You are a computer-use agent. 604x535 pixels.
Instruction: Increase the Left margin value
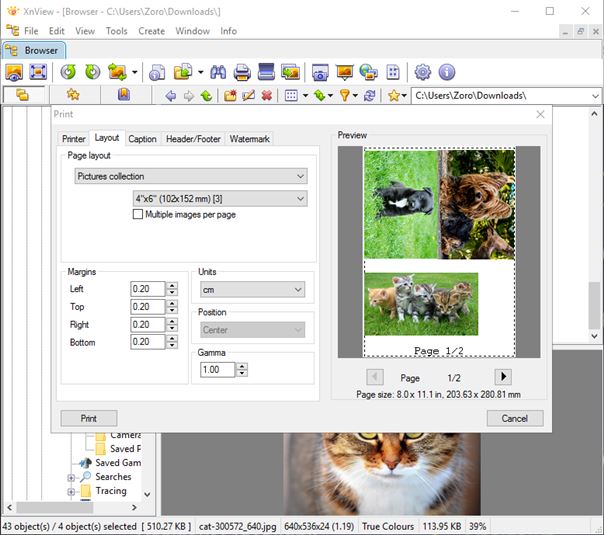(172, 285)
